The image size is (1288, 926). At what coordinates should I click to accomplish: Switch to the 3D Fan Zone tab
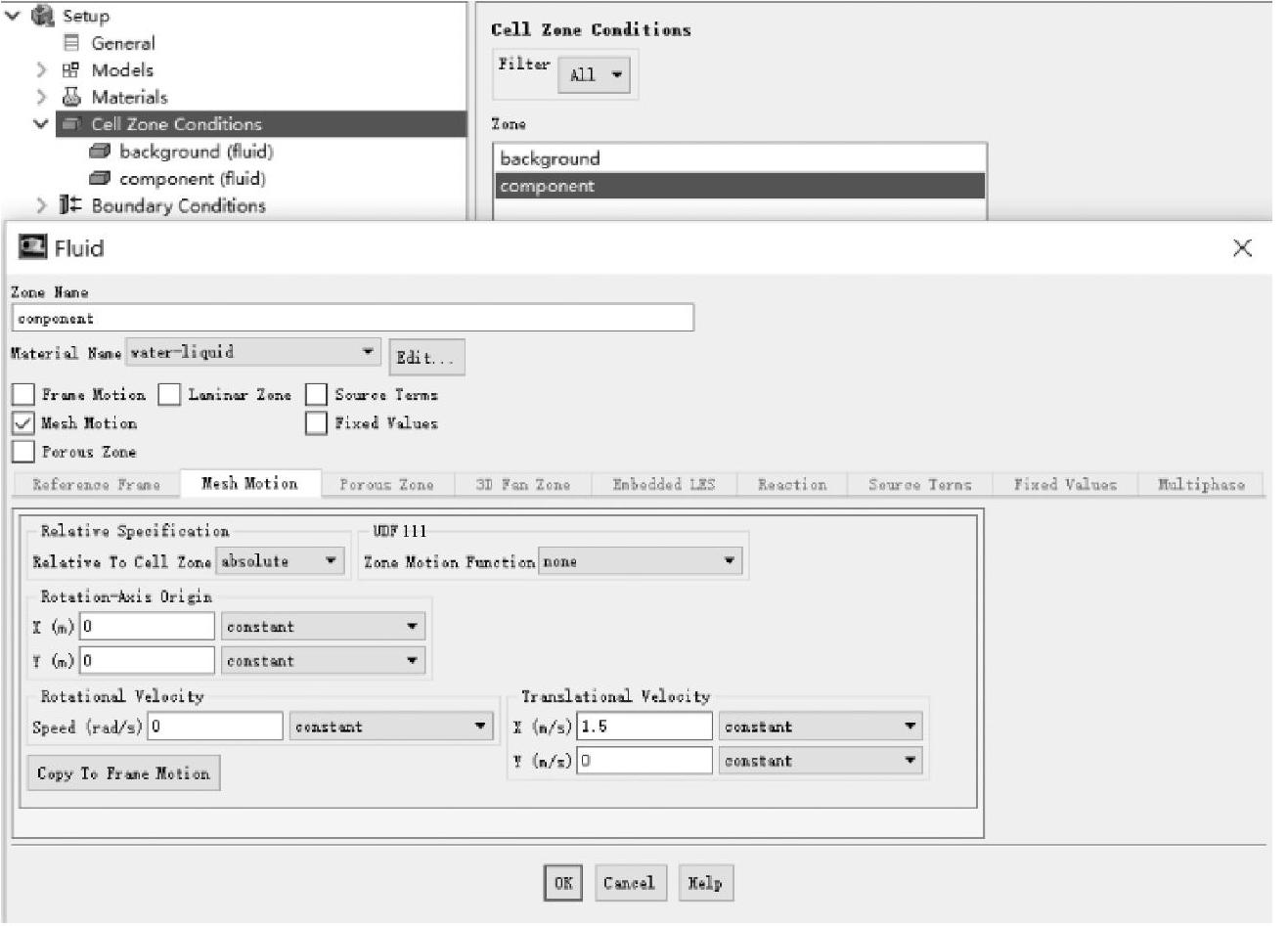[x=523, y=484]
